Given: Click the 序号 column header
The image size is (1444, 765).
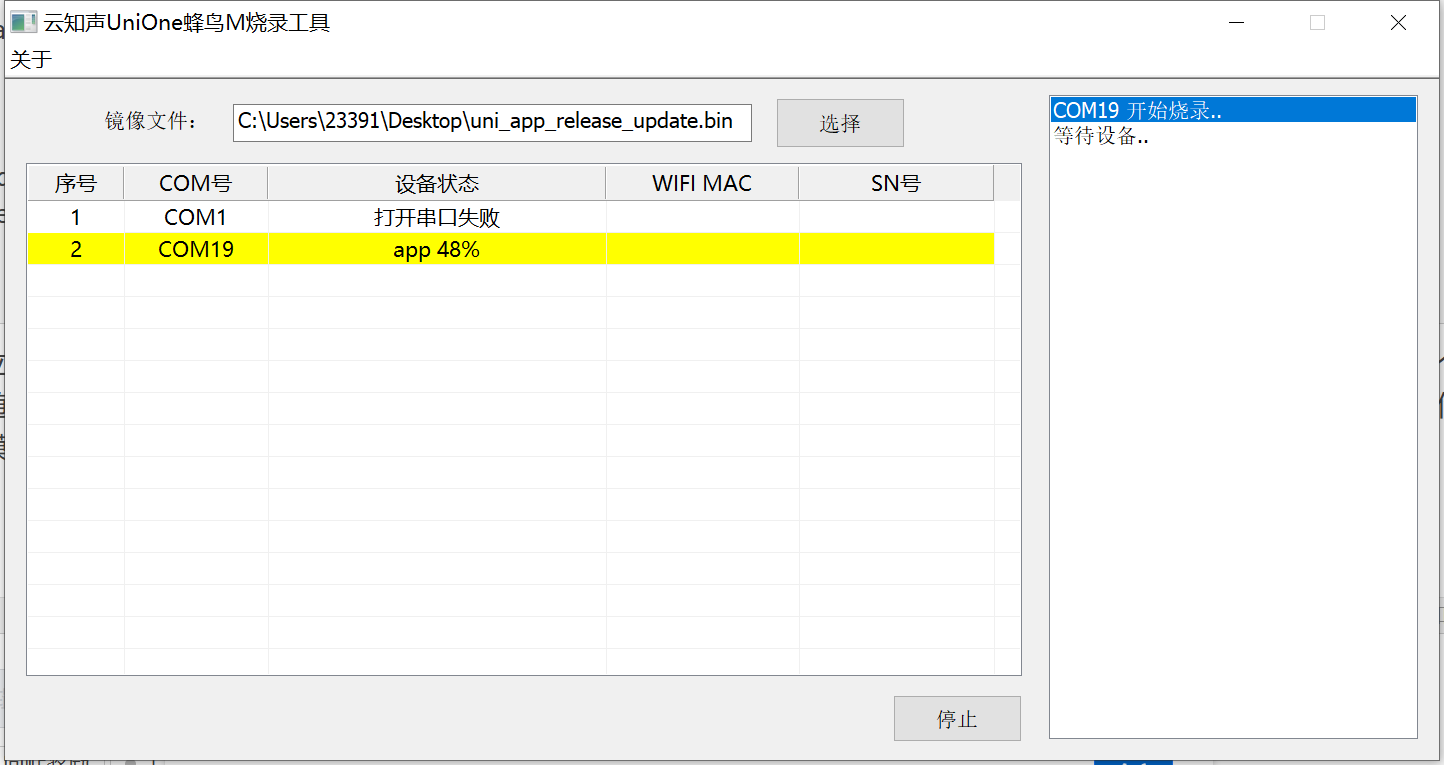Looking at the screenshot, I should click(75, 184).
